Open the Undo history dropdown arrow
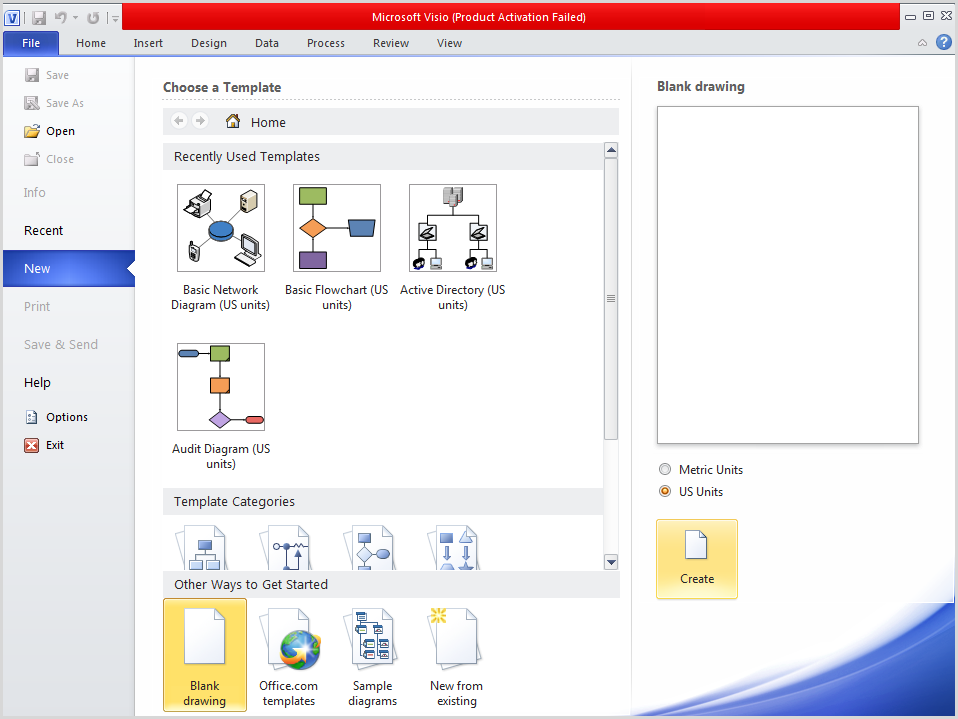The width and height of the screenshot is (958, 719). point(76,18)
